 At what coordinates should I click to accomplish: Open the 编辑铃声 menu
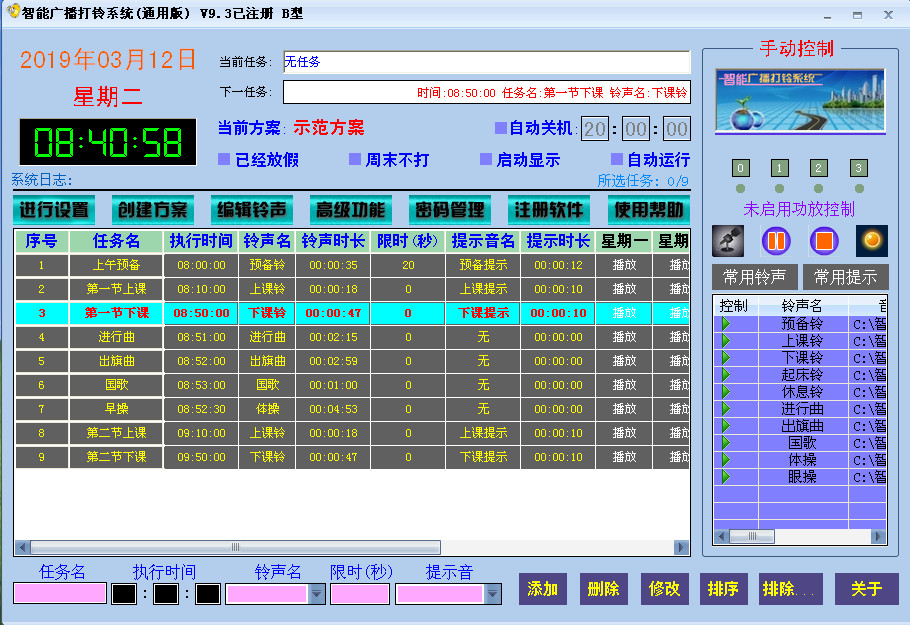tap(251, 210)
